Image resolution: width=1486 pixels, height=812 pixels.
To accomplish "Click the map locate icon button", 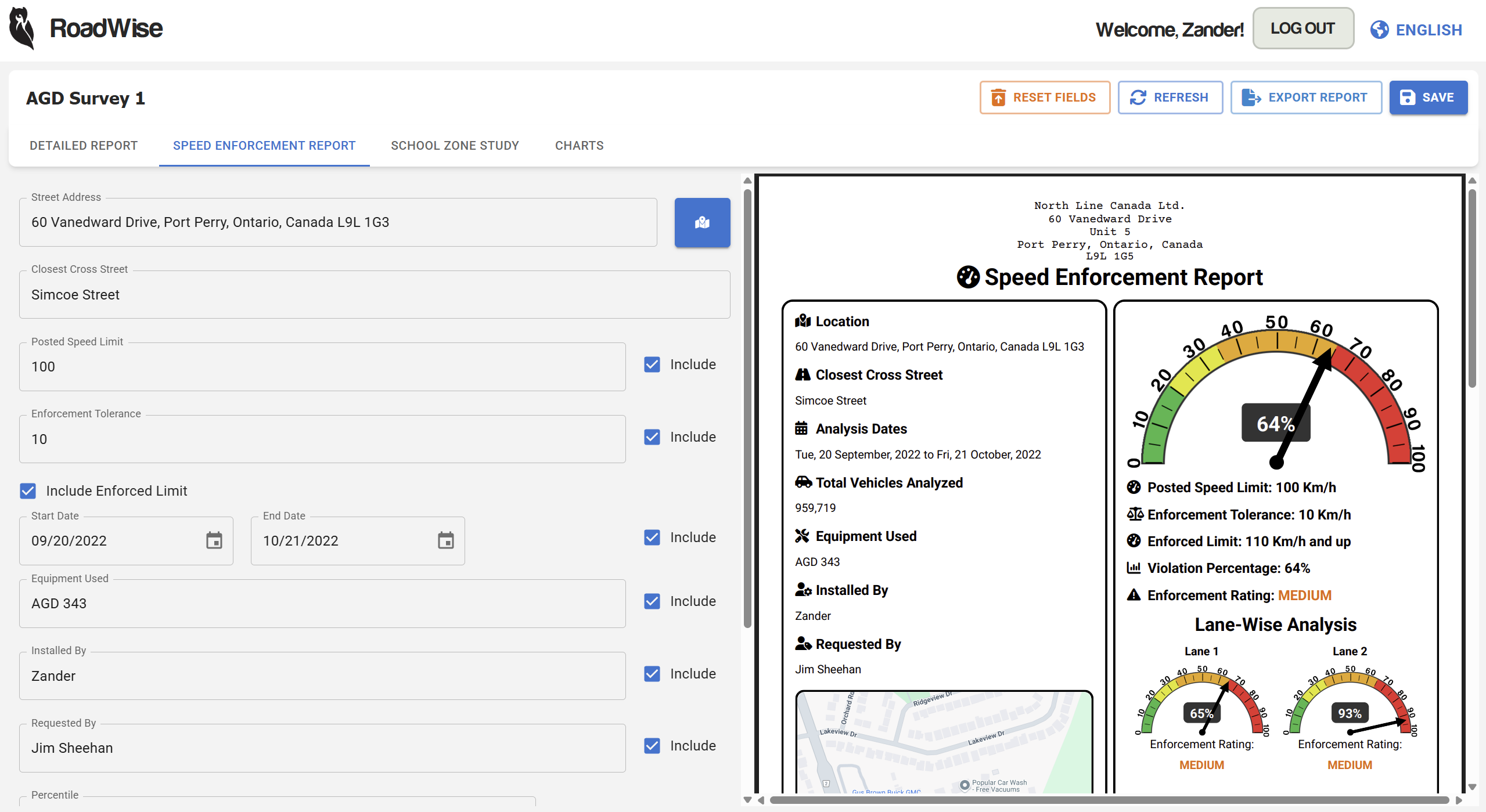I will [x=701, y=223].
